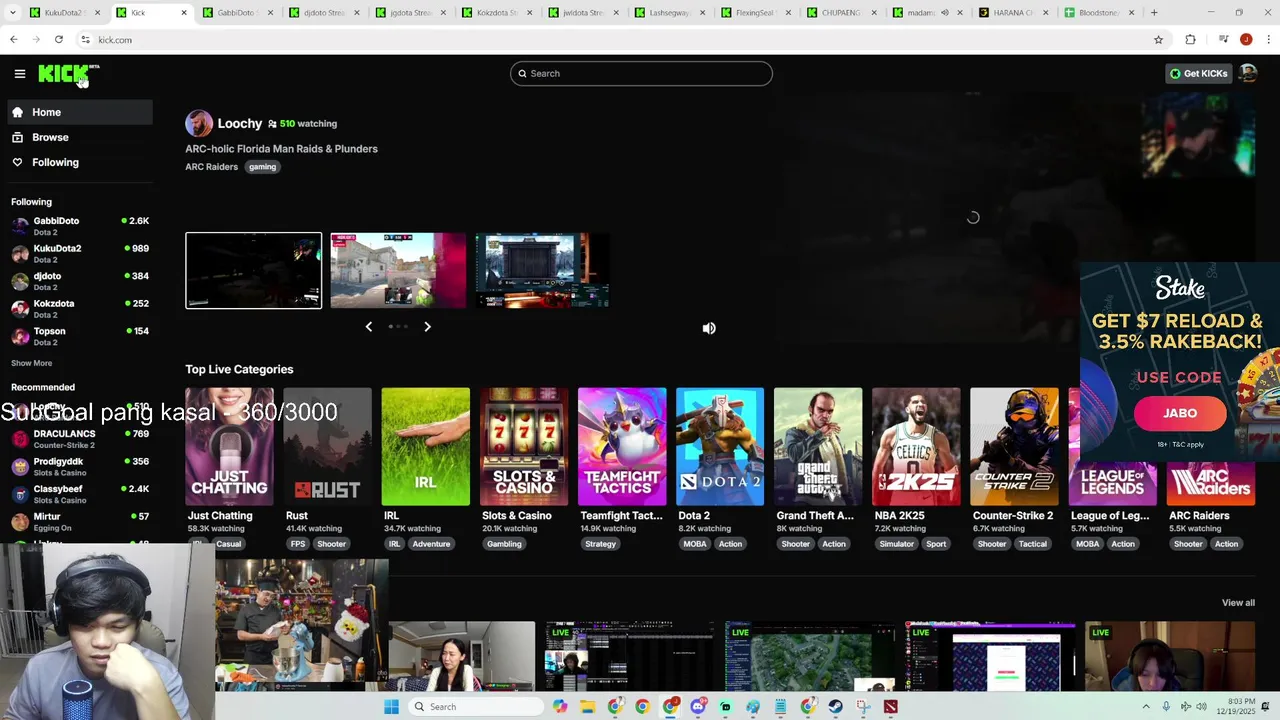The image size is (1280, 720).
Task: Open File Explorer from taskbar
Action: (x=587, y=707)
